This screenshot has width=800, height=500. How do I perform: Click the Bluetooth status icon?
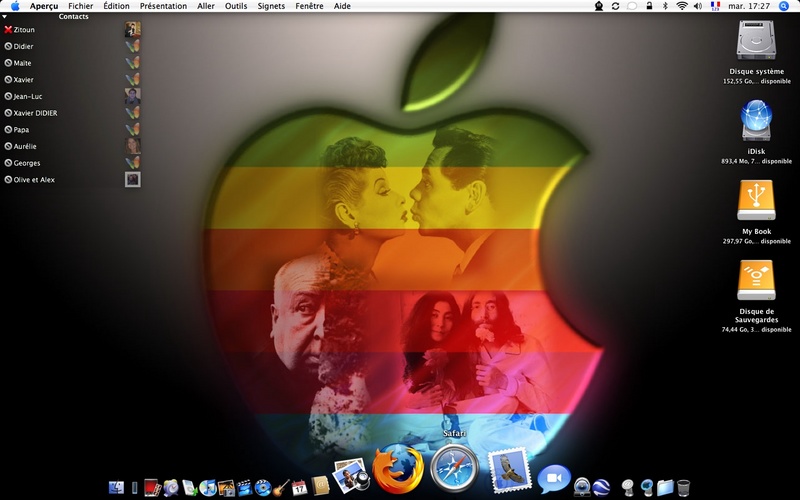tap(665, 6)
